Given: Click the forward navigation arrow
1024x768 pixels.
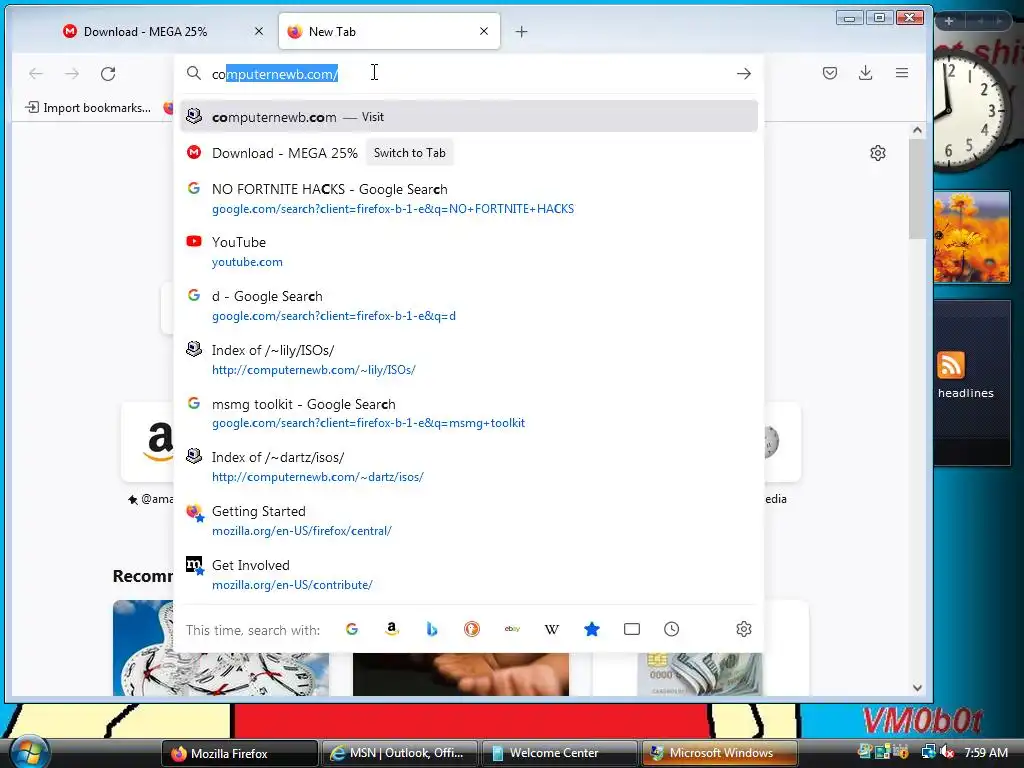Looking at the screenshot, I should pyautogui.click(x=72, y=74).
